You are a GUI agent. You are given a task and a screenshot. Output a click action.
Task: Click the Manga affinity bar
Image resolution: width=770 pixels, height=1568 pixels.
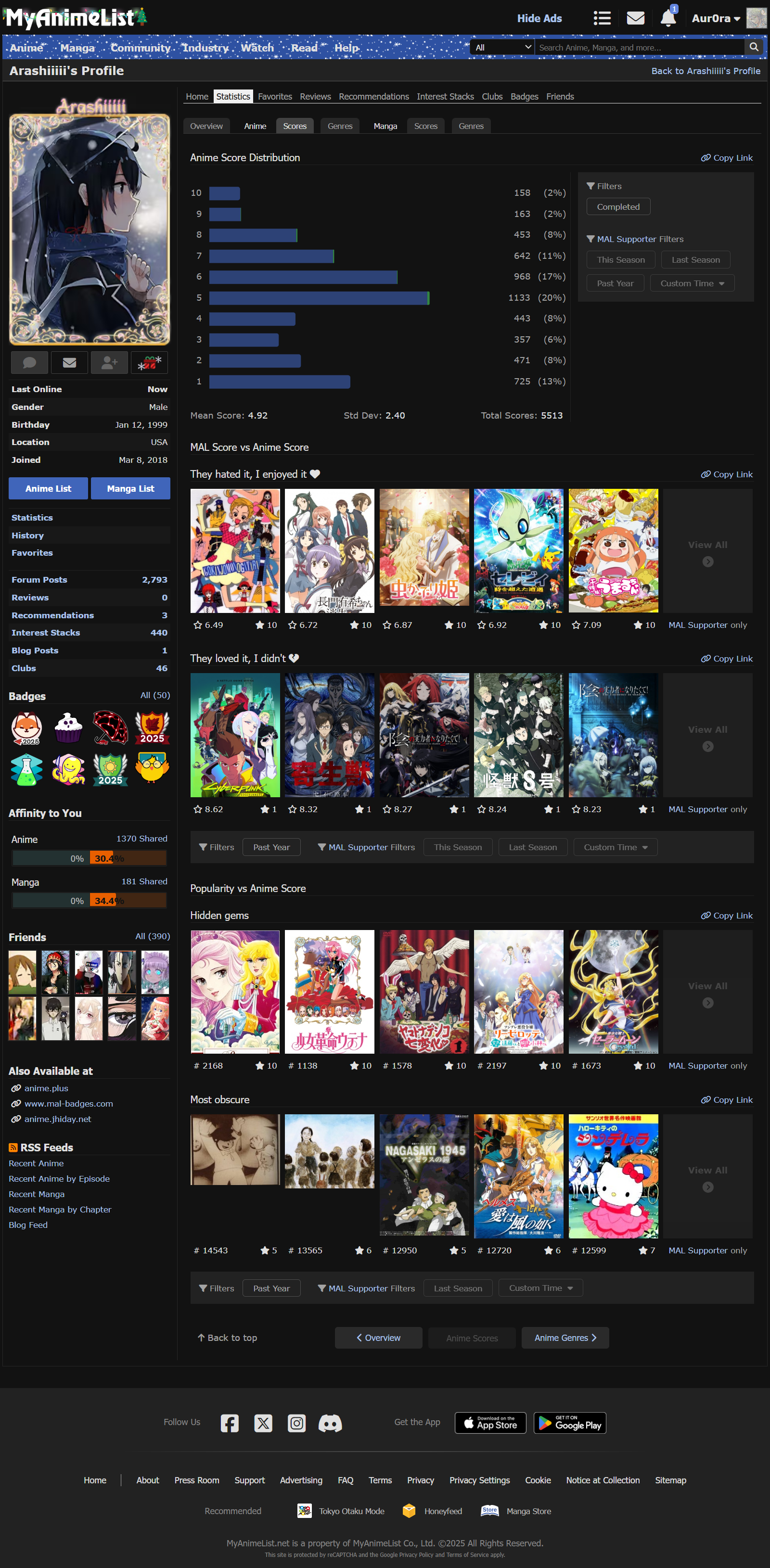tap(90, 900)
